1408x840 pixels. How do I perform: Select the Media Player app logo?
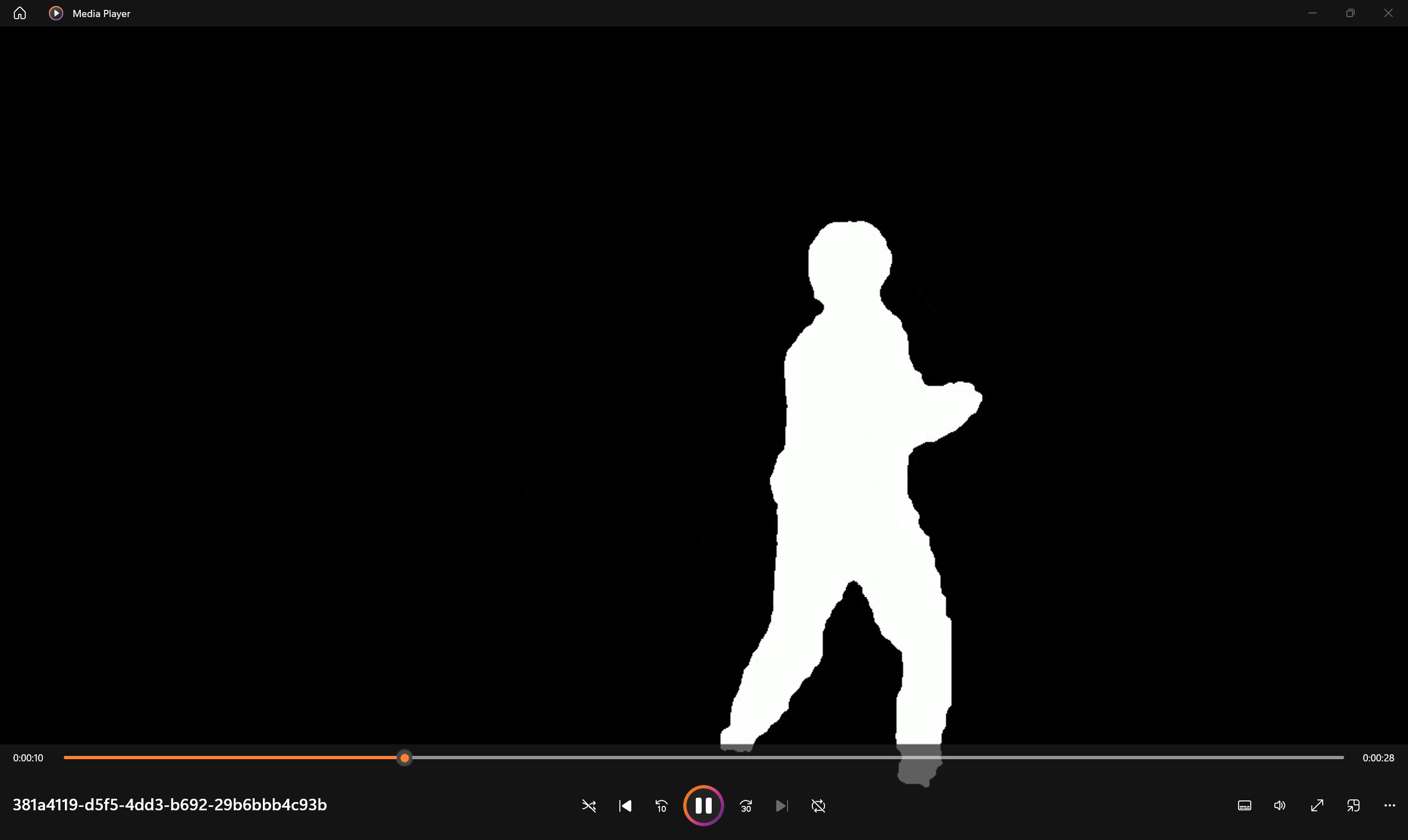pyautogui.click(x=56, y=13)
